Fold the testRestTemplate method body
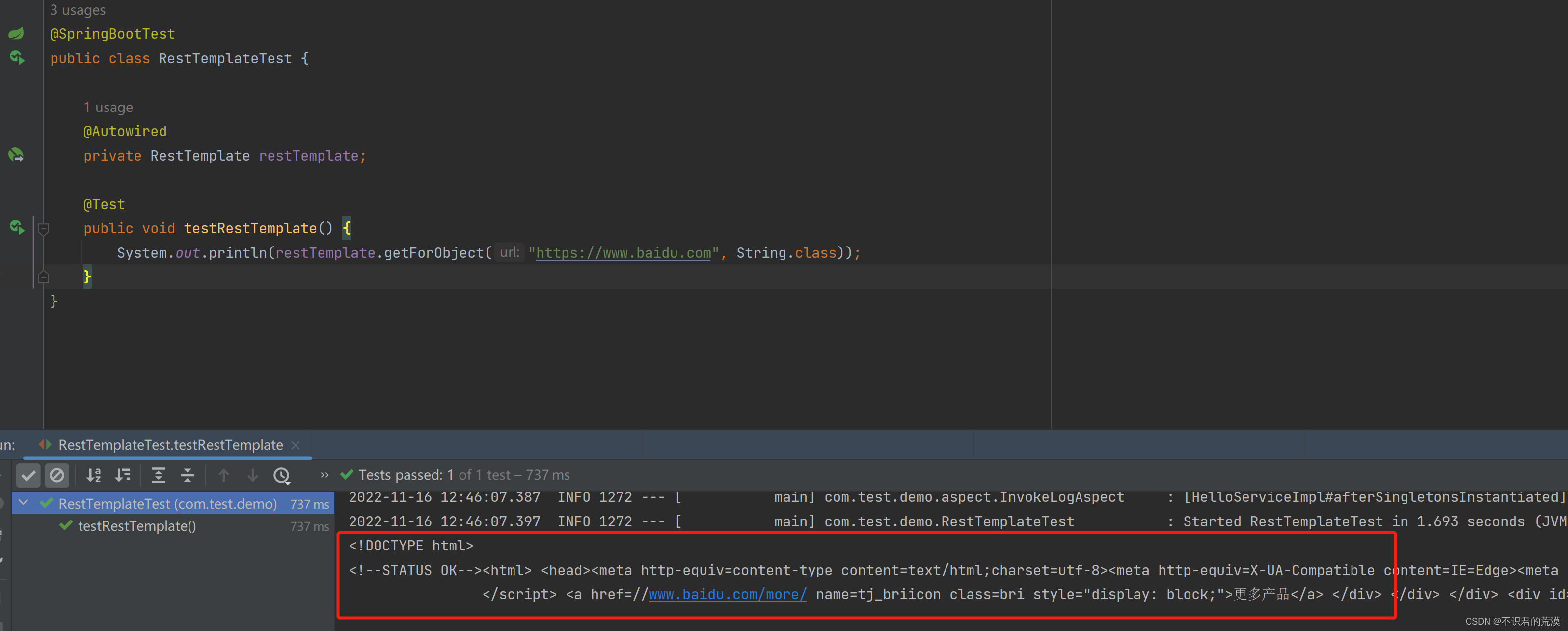Image resolution: width=1568 pixels, height=631 pixels. [43, 229]
